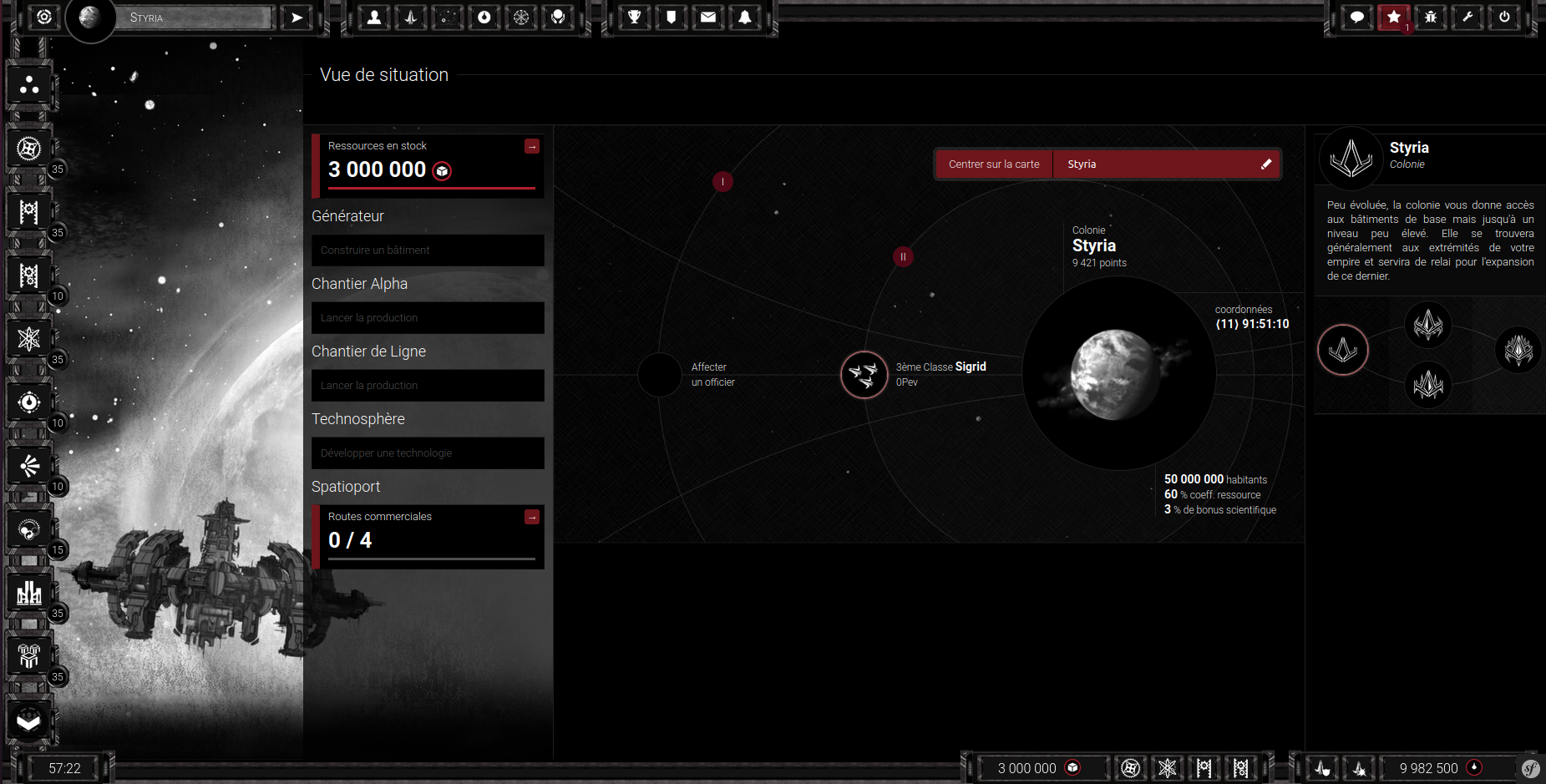Open the Chantier Alpha single-gear sidebar icon
The height and width of the screenshot is (784, 1546).
tap(29, 212)
